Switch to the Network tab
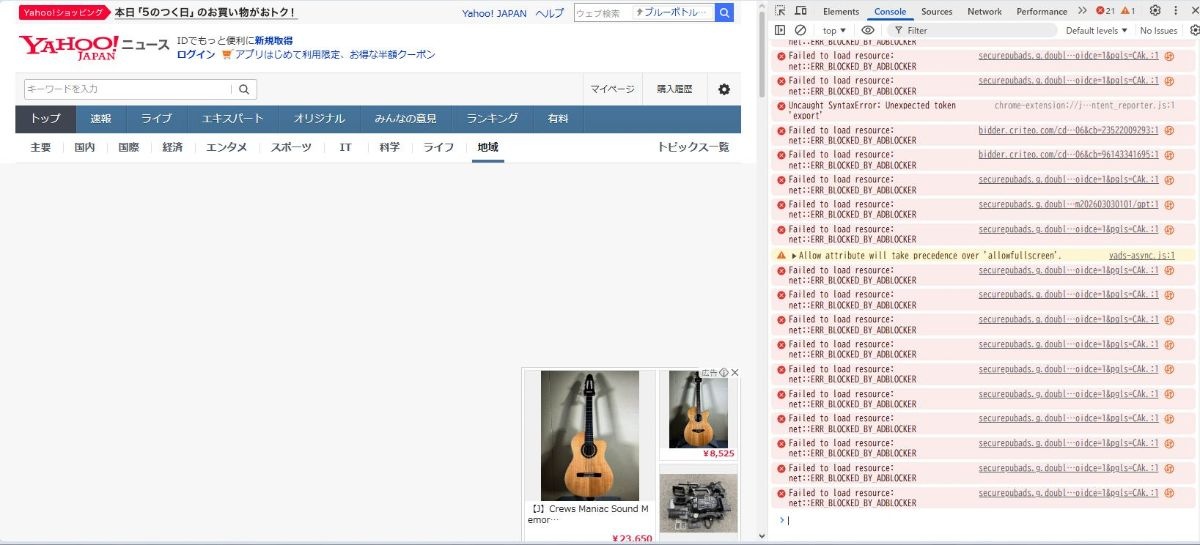This screenshot has height=545, width=1200. click(984, 11)
